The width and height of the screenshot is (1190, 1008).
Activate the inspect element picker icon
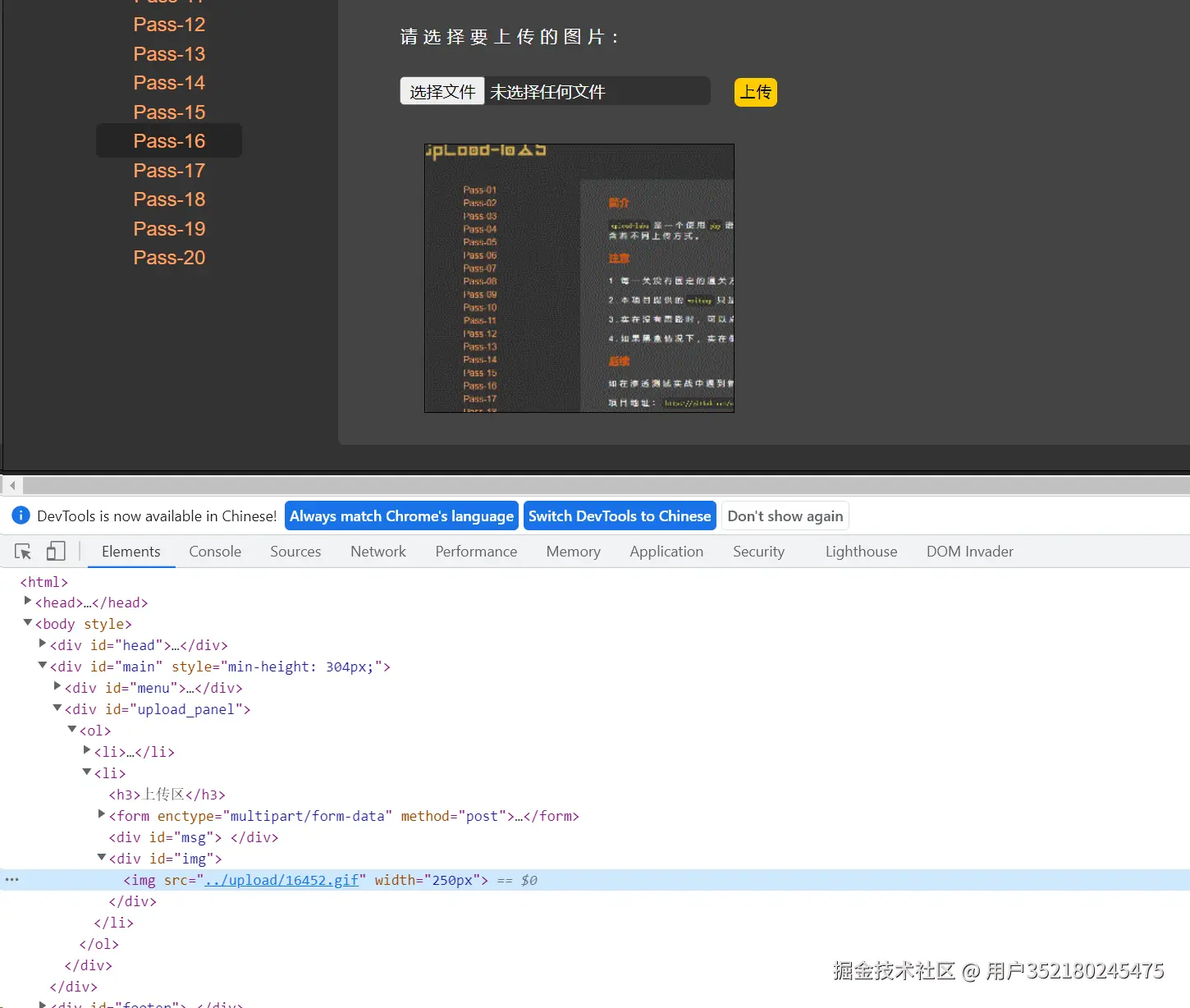(23, 552)
